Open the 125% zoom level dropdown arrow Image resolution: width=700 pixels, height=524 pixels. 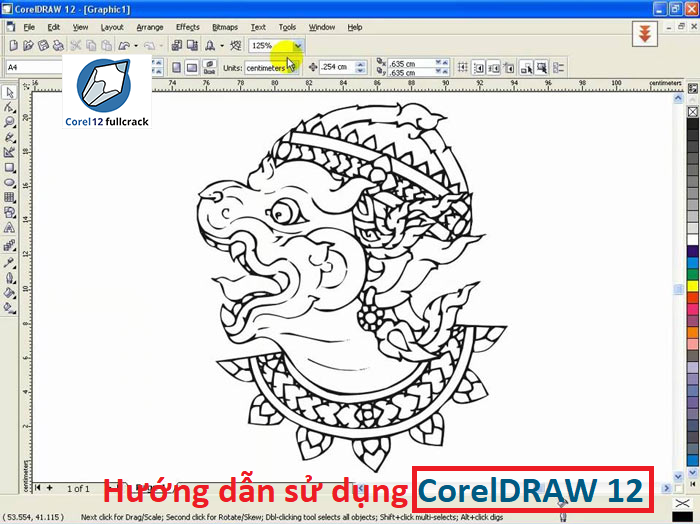coord(298,46)
